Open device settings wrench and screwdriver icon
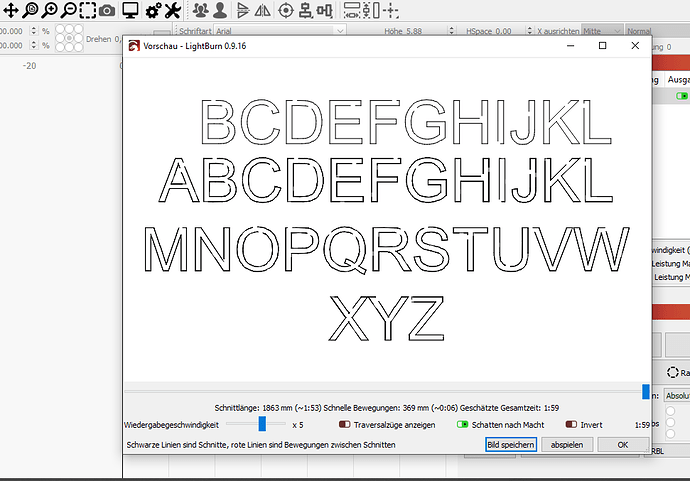Image resolution: width=690 pixels, height=481 pixels. coord(172,10)
